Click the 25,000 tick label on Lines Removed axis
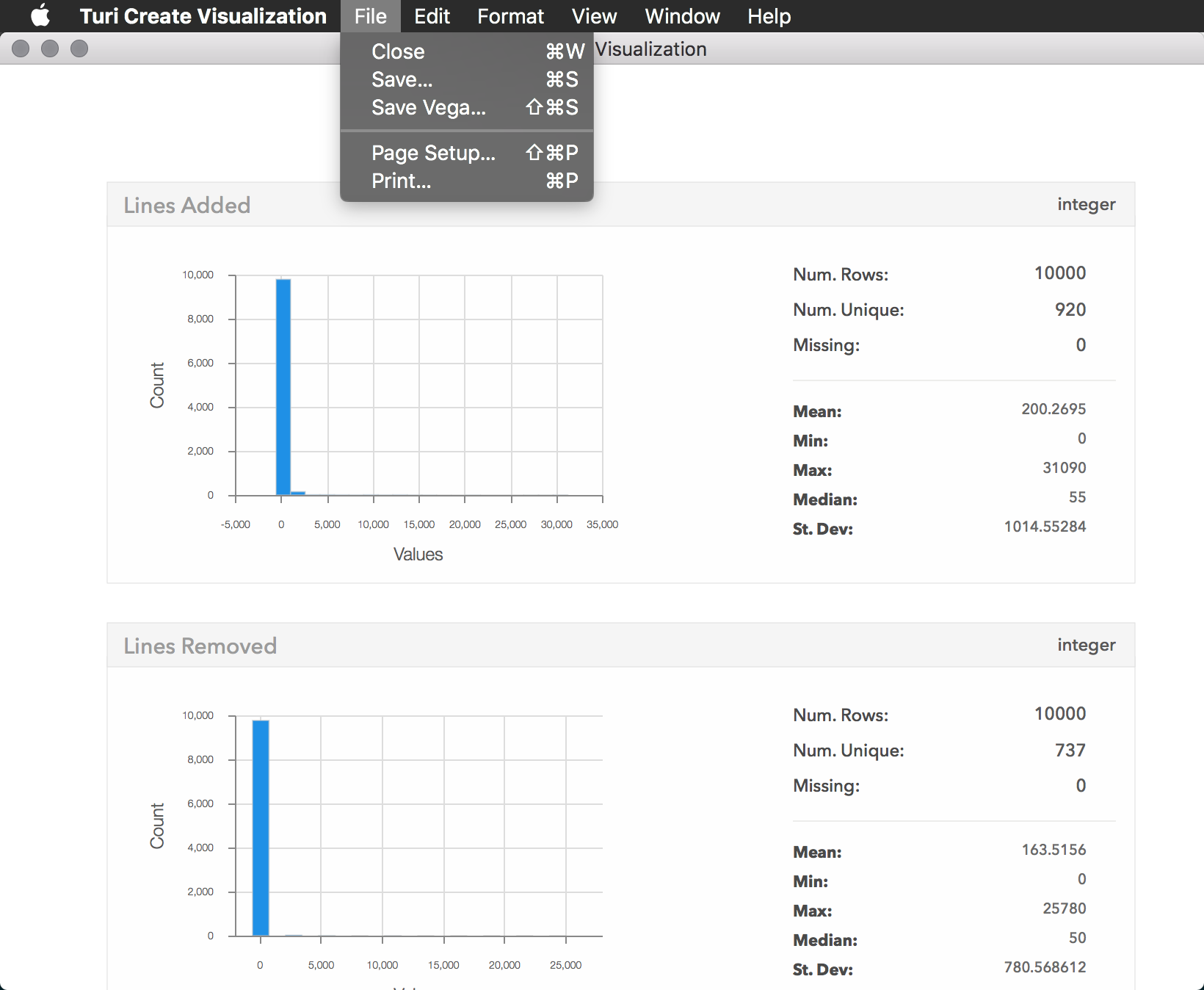 pos(565,965)
